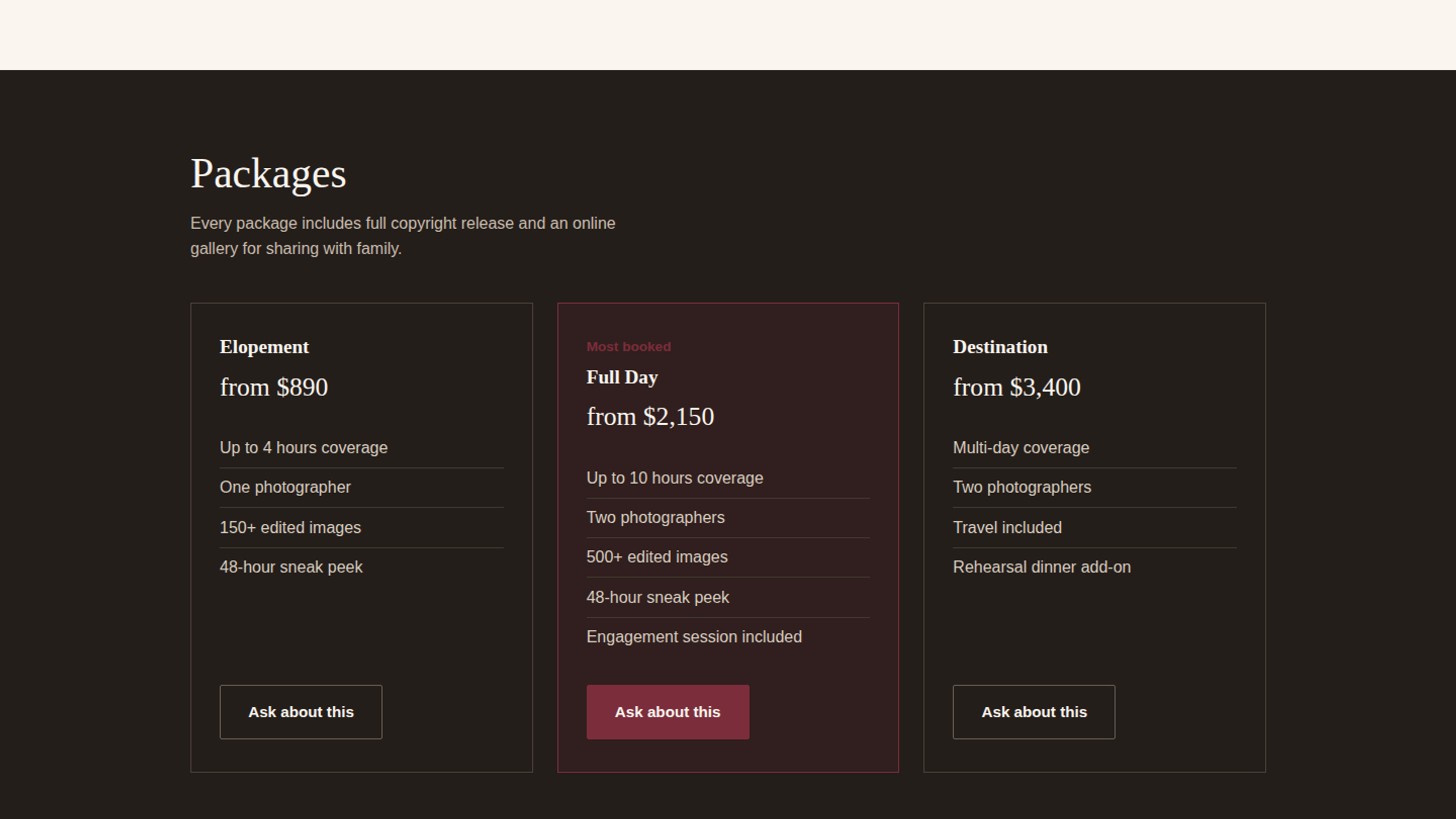Image resolution: width=1456 pixels, height=819 pixels.
Task: Select the Destination package title
Action: (x=1000, y=347)
